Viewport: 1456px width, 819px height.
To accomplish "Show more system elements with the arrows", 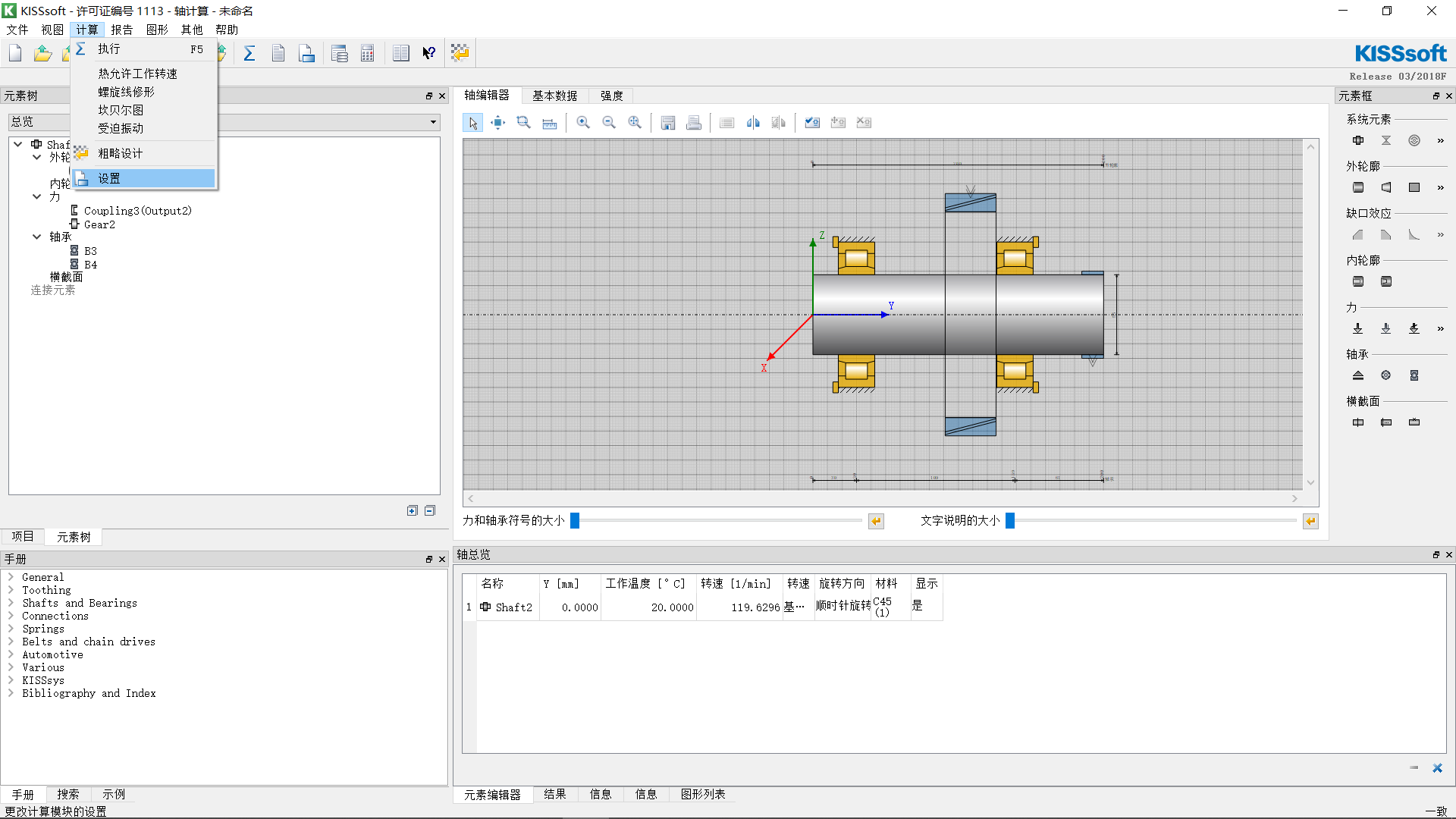I will (x=1440, y=140).
